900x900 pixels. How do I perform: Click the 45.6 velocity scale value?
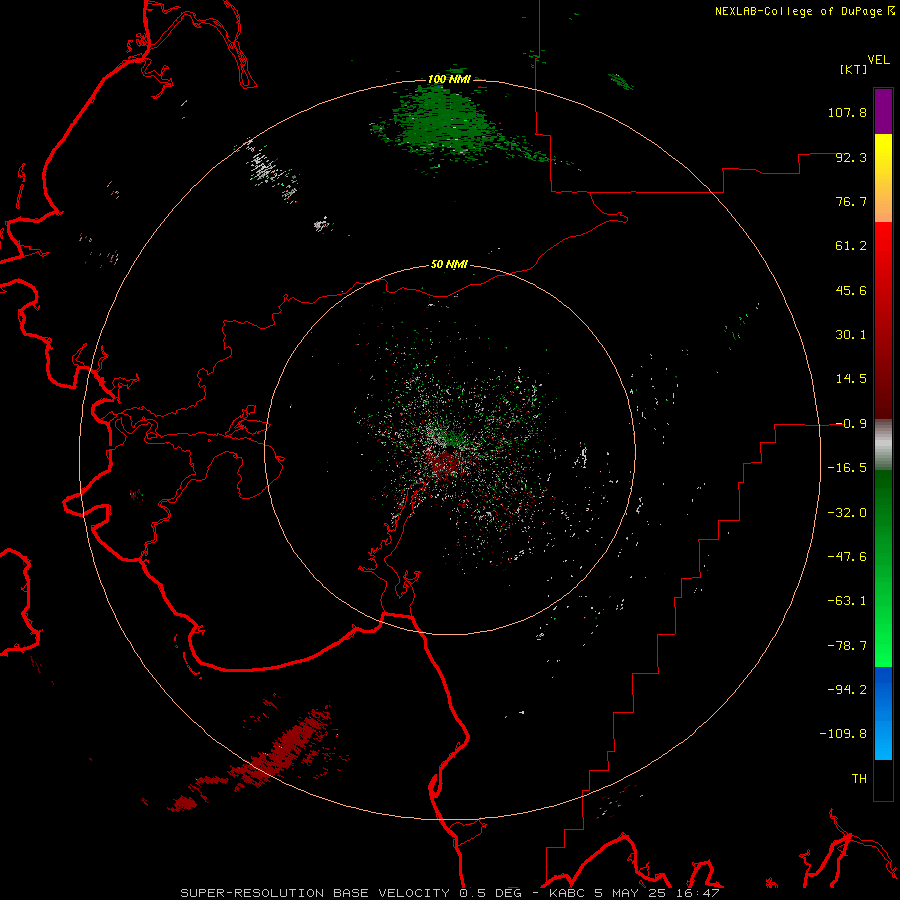click(x=851, y=290)
